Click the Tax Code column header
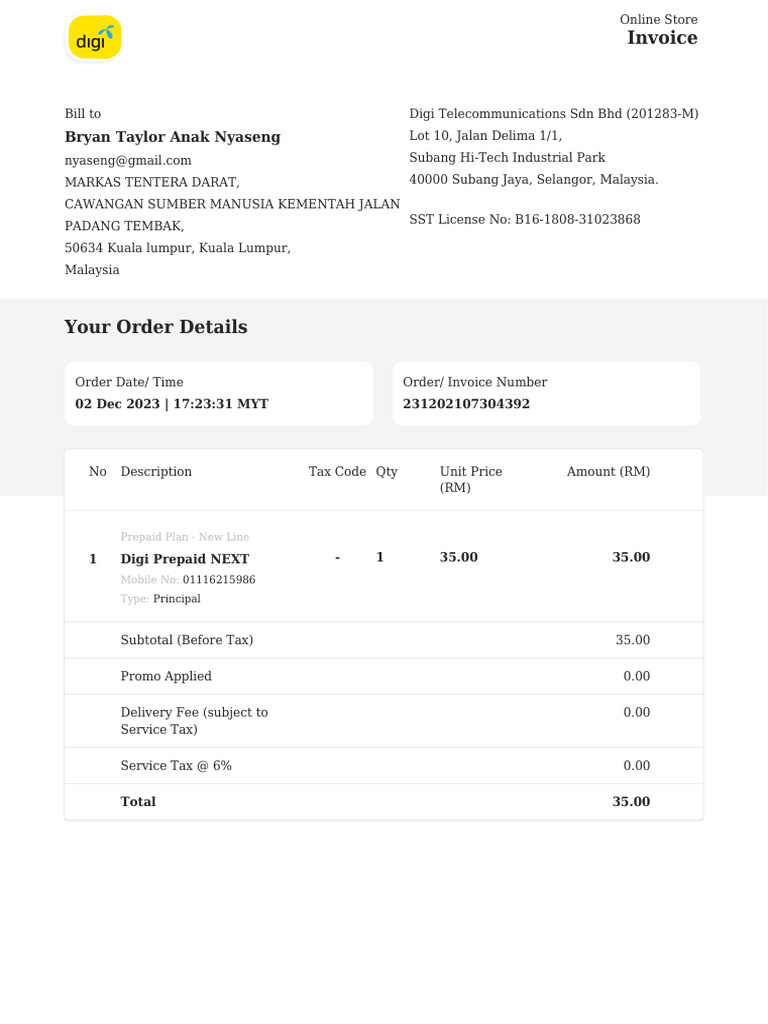This screenshot has height=1024, width=768. 337,472
